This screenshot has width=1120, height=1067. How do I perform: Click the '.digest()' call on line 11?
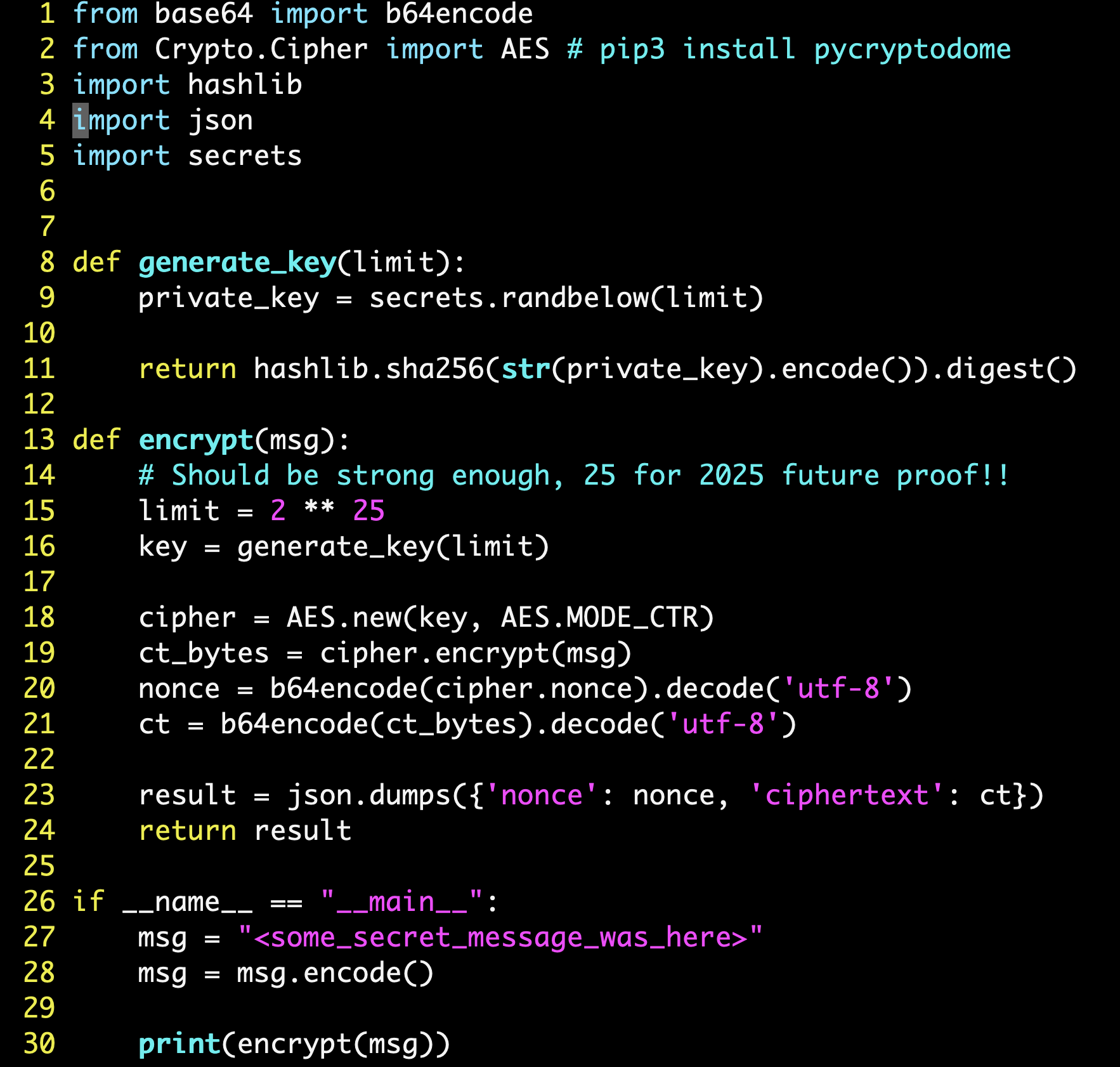coord(1004,369)
